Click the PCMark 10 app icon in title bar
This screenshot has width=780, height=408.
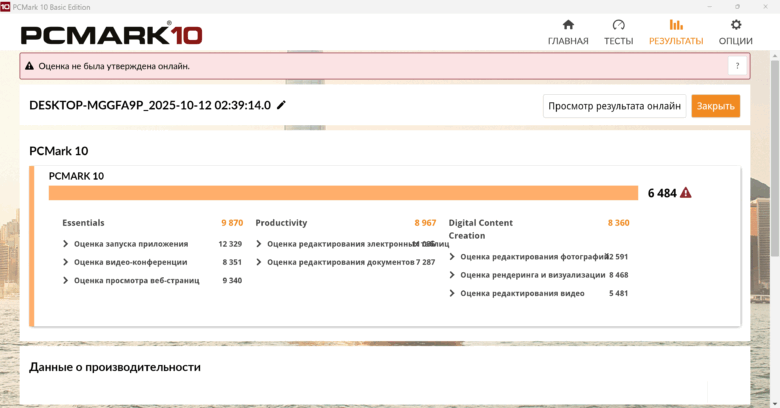(5, 7)
